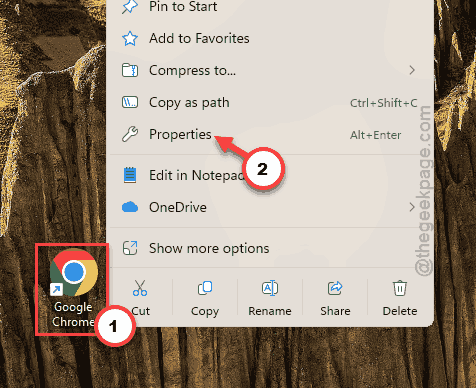Select Show more options
The height and width of the screenshot is (388, 476).
coord(270,248)
